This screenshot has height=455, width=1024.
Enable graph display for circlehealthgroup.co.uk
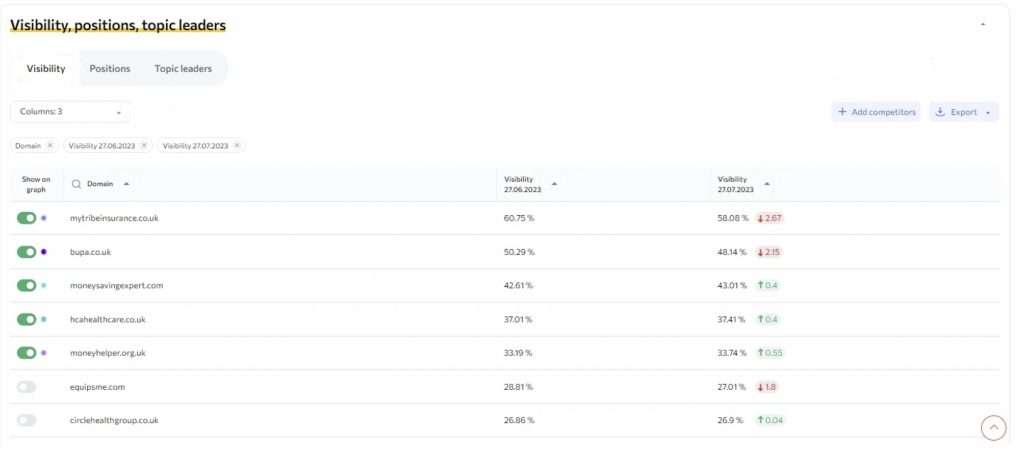click(27, 420)
